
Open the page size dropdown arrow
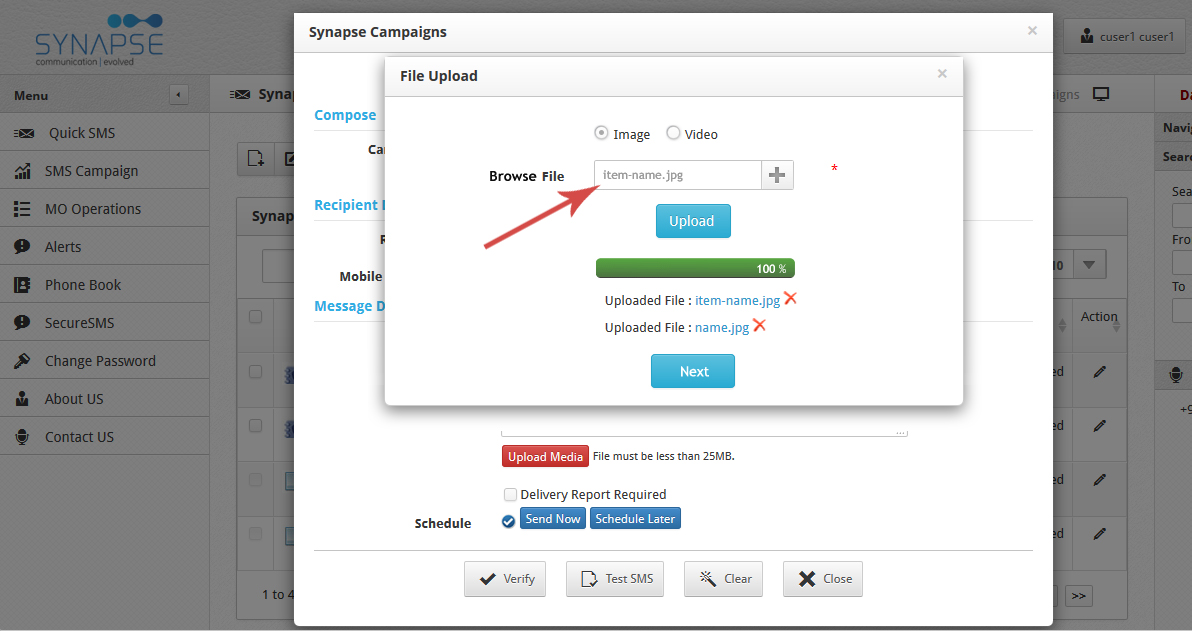[x=1089, y=265]
